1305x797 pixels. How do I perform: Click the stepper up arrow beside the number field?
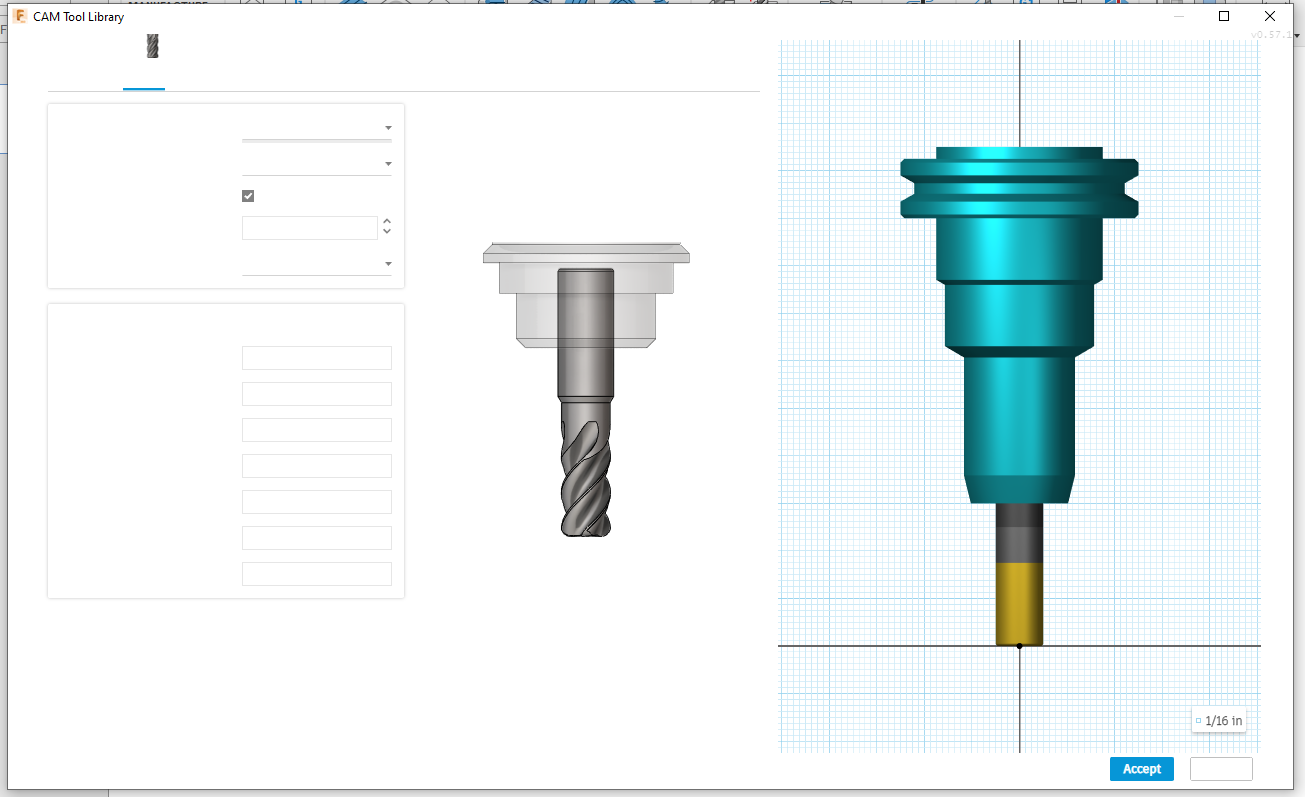coord(386,222)
